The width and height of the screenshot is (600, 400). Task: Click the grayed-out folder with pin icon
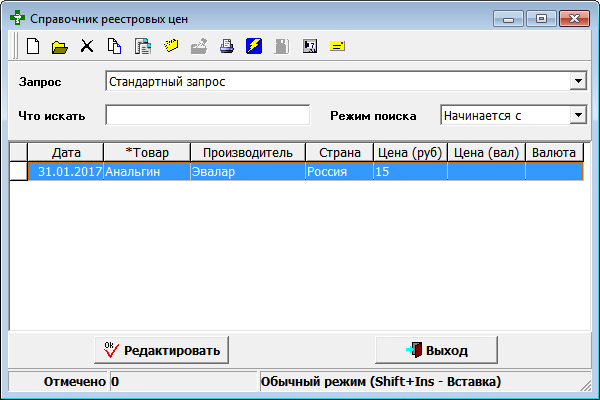point(199,46)
